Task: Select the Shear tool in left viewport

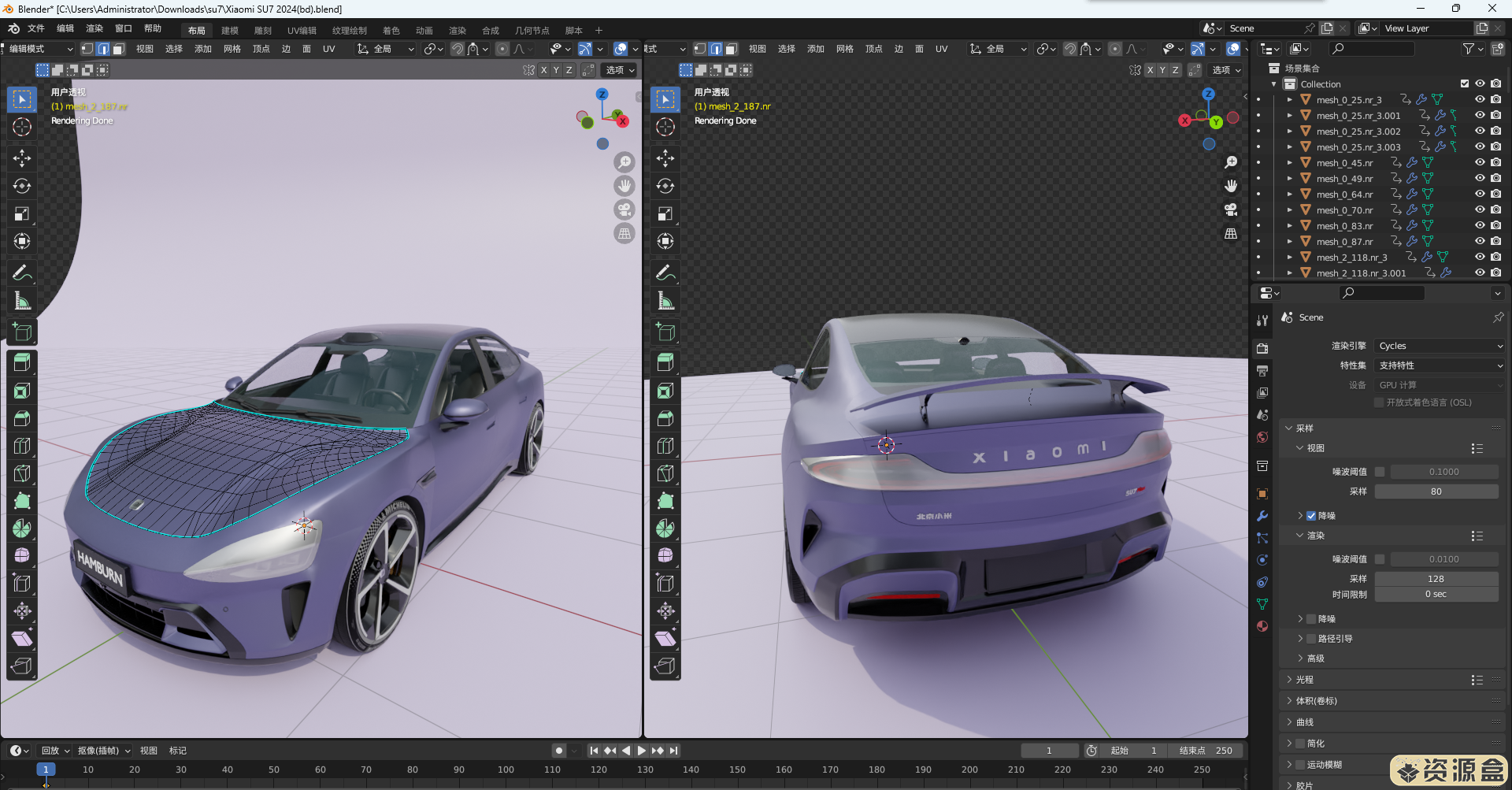Action: 22,639
